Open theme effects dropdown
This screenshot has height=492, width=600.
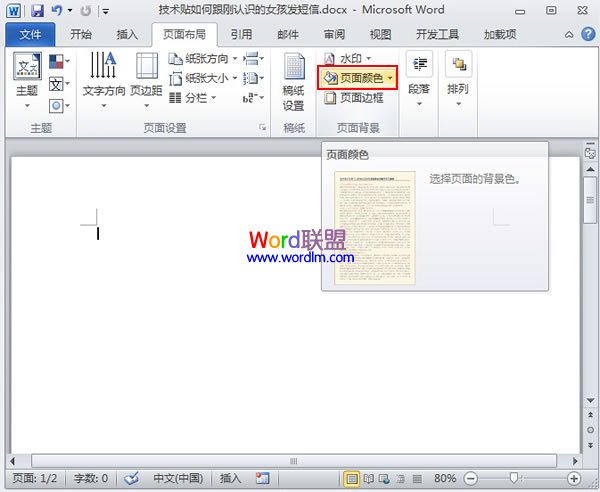pos(59,106)
